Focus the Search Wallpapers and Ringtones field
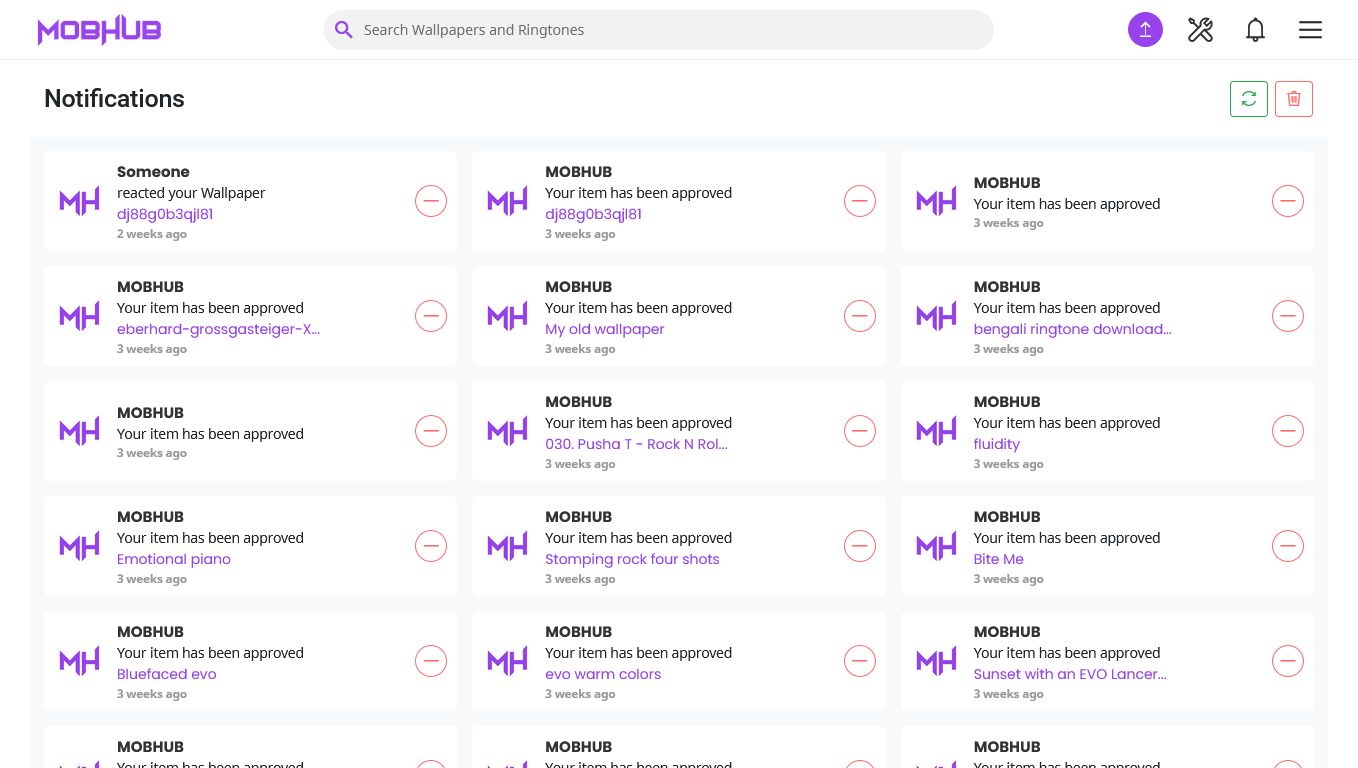This screenshot has height=768, width=1358. [x=658, y=30]
